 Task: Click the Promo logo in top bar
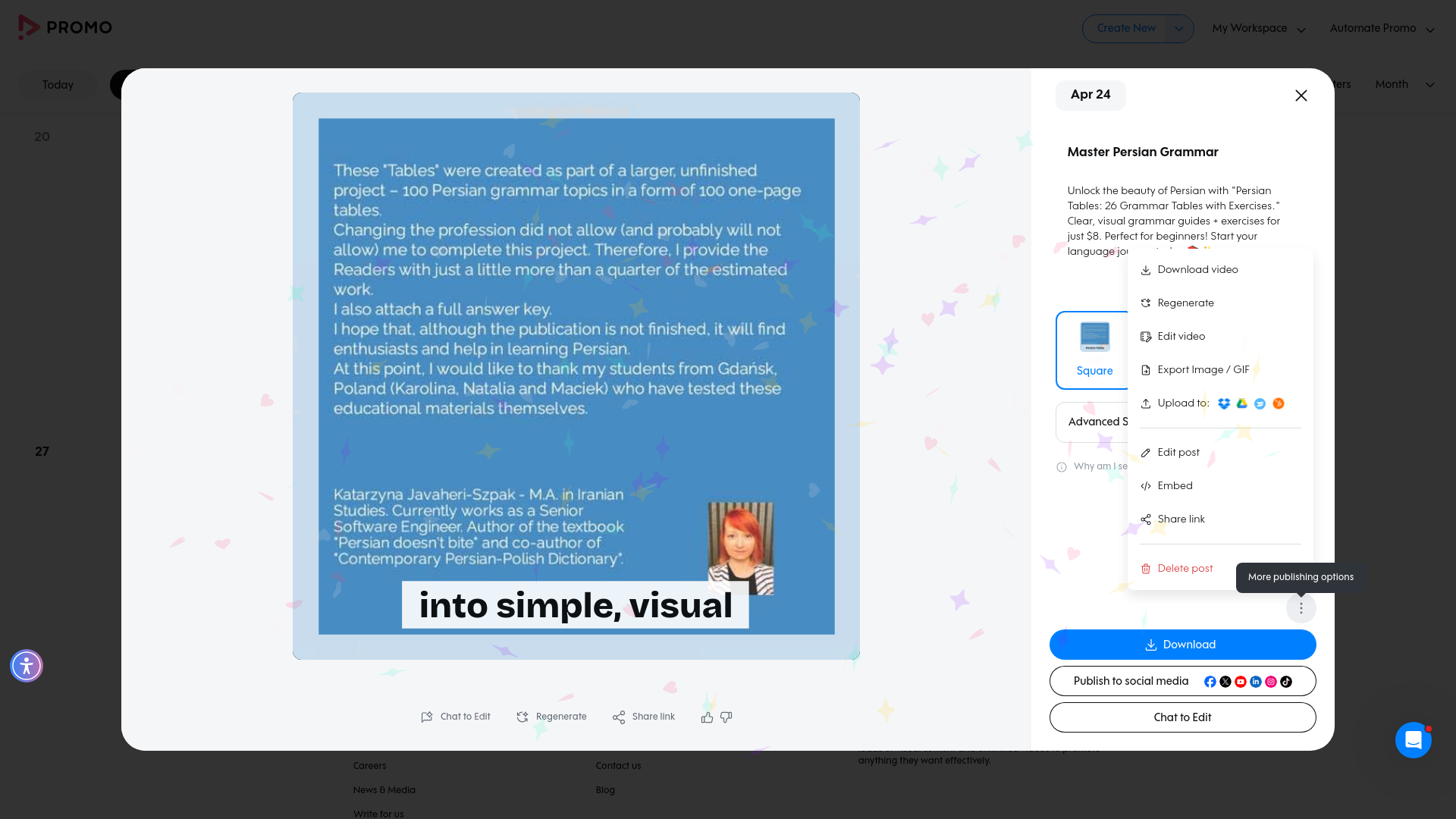pos(65,27)
